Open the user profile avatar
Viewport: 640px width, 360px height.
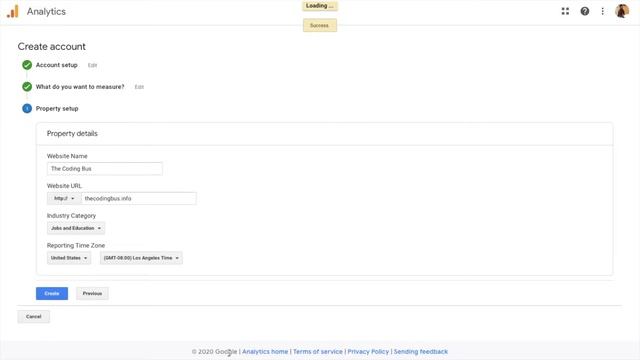622,11
